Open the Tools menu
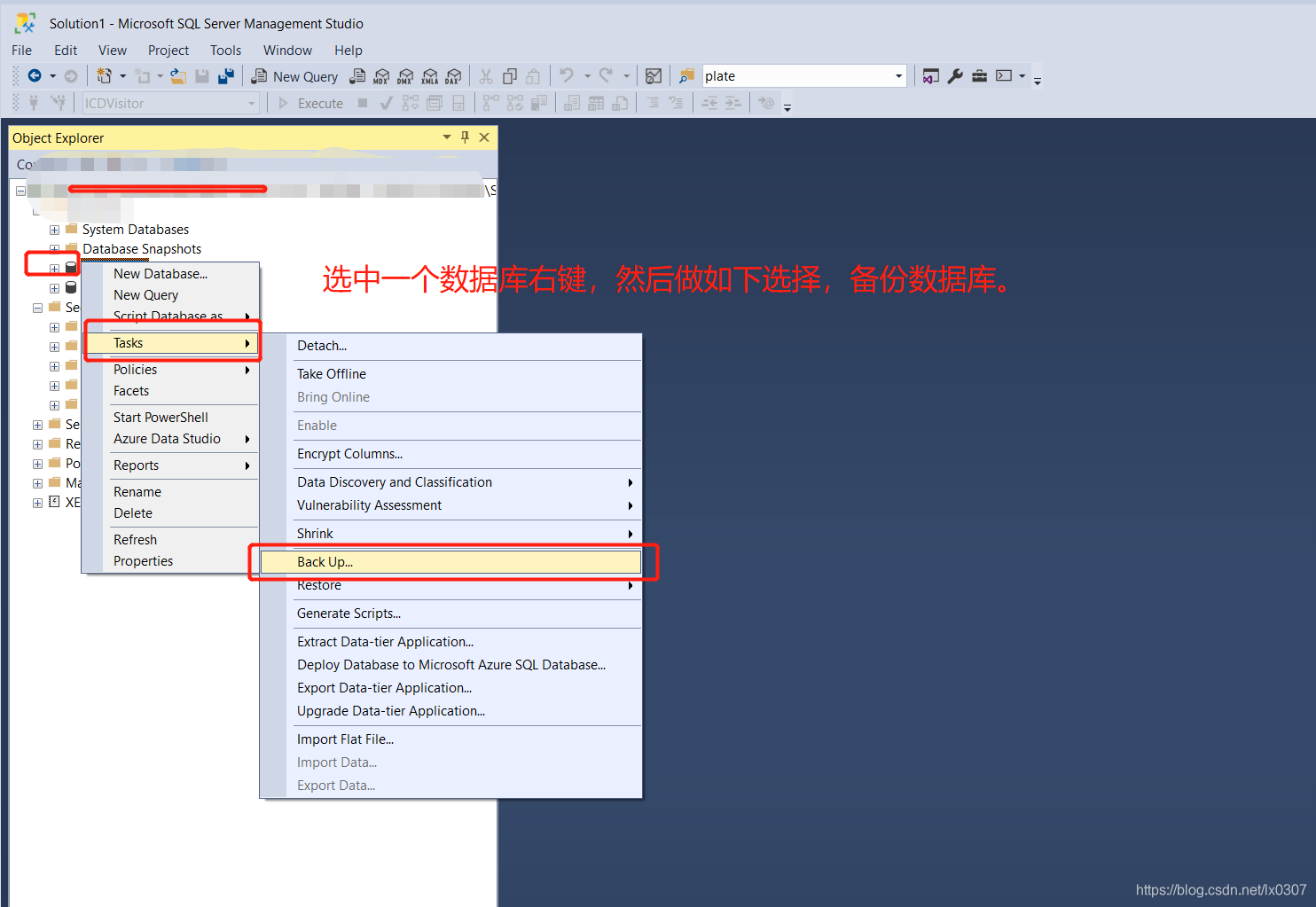Viewport: 1316px width, 907px height. (225, 51)
